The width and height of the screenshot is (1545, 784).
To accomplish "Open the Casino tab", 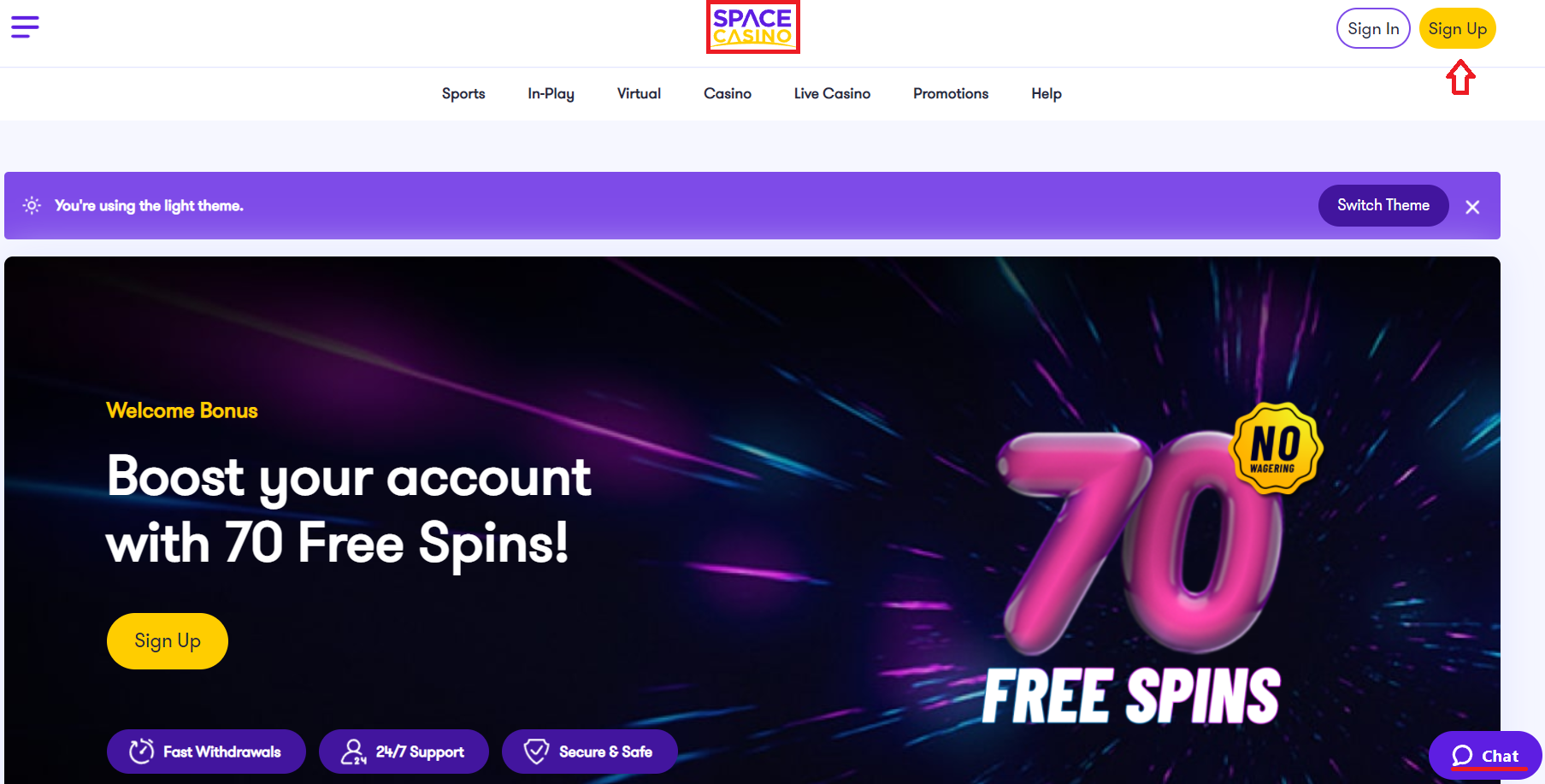I will 728,93.
